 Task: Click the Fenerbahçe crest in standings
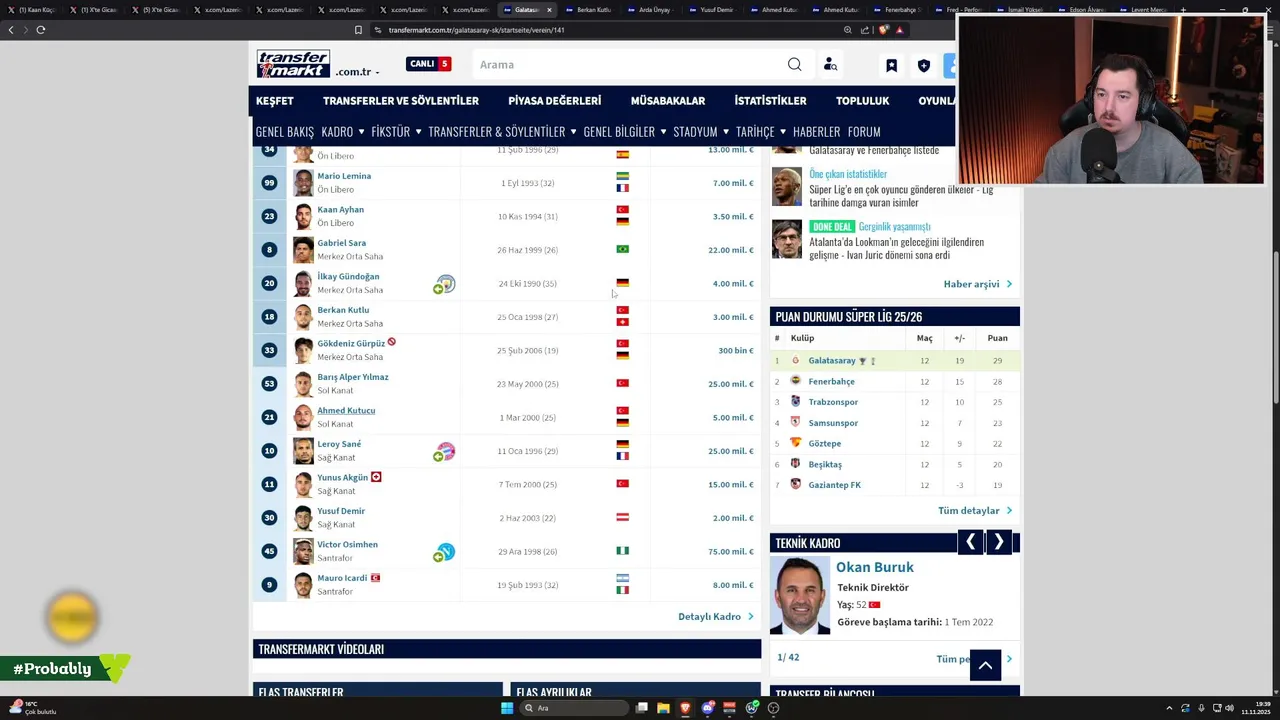pyautogui.click(x=796, y=381)
